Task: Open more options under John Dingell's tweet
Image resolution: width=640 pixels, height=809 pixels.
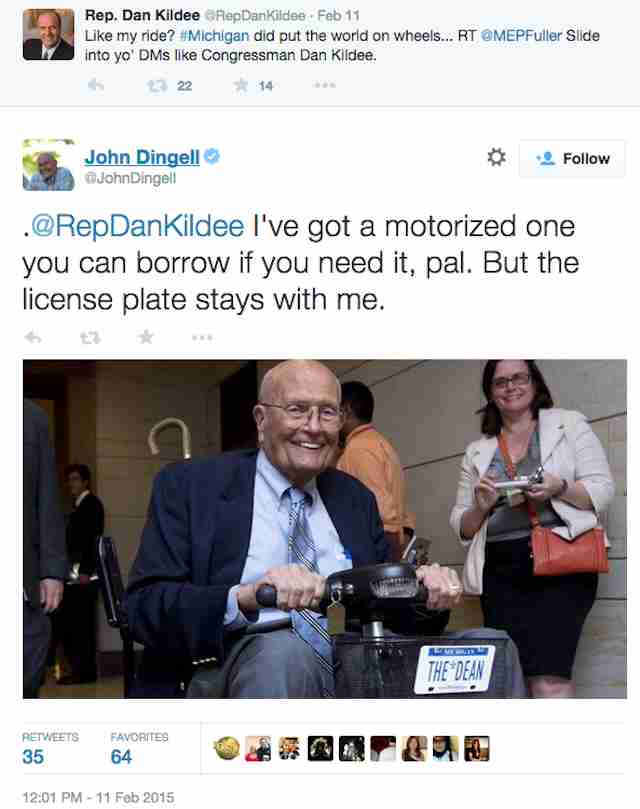Action: tap(202, 337)
